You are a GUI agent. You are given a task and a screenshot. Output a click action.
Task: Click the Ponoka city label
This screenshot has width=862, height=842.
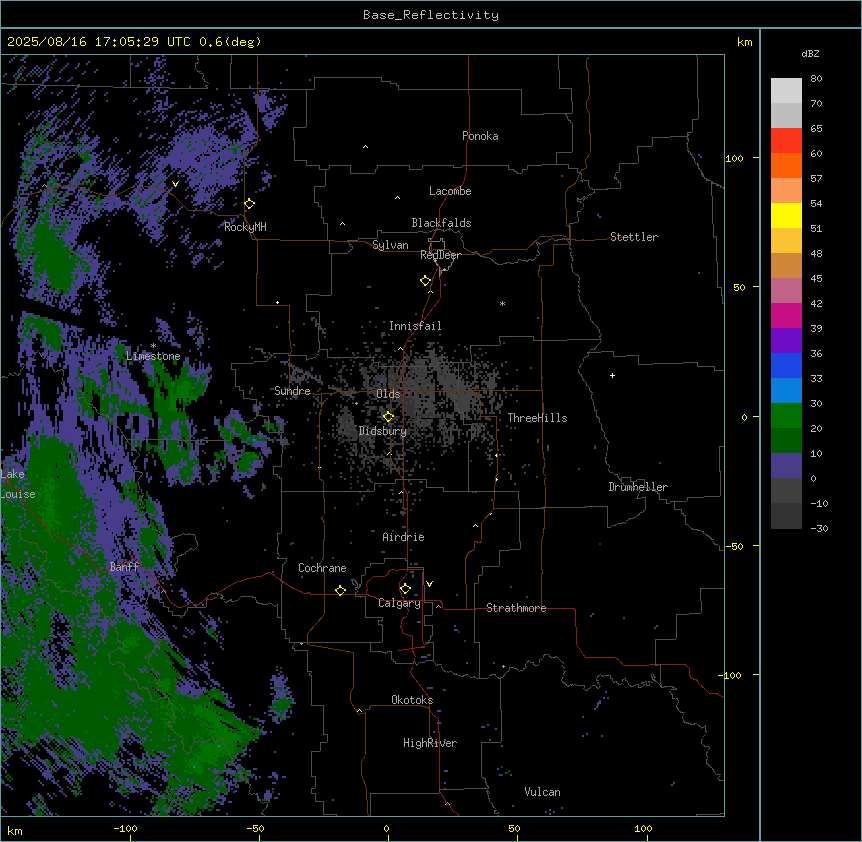tap(480, 136)
